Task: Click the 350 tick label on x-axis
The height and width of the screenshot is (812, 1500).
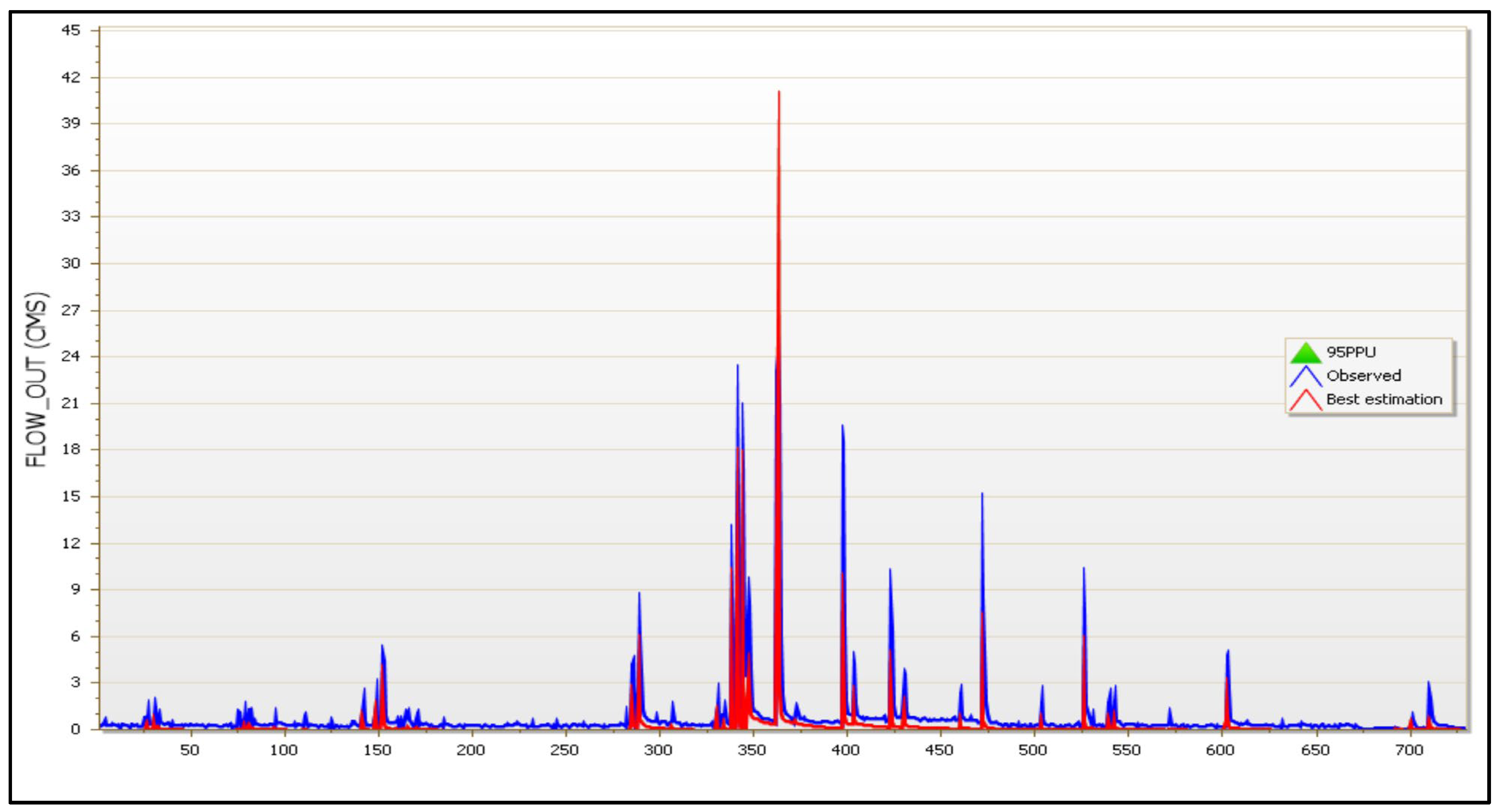Action: click(752, 750)
